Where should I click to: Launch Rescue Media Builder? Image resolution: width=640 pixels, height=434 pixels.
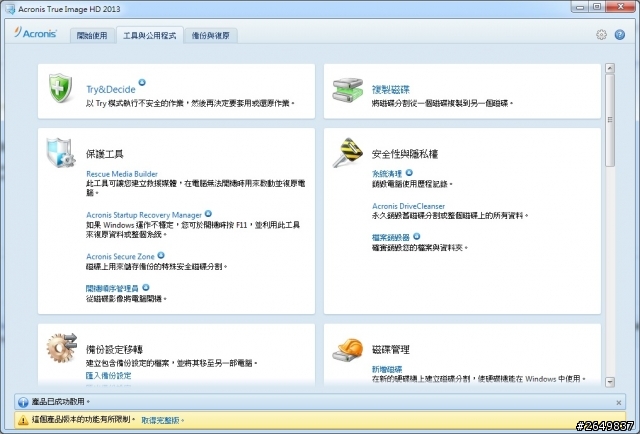click(x=122, y=174)
